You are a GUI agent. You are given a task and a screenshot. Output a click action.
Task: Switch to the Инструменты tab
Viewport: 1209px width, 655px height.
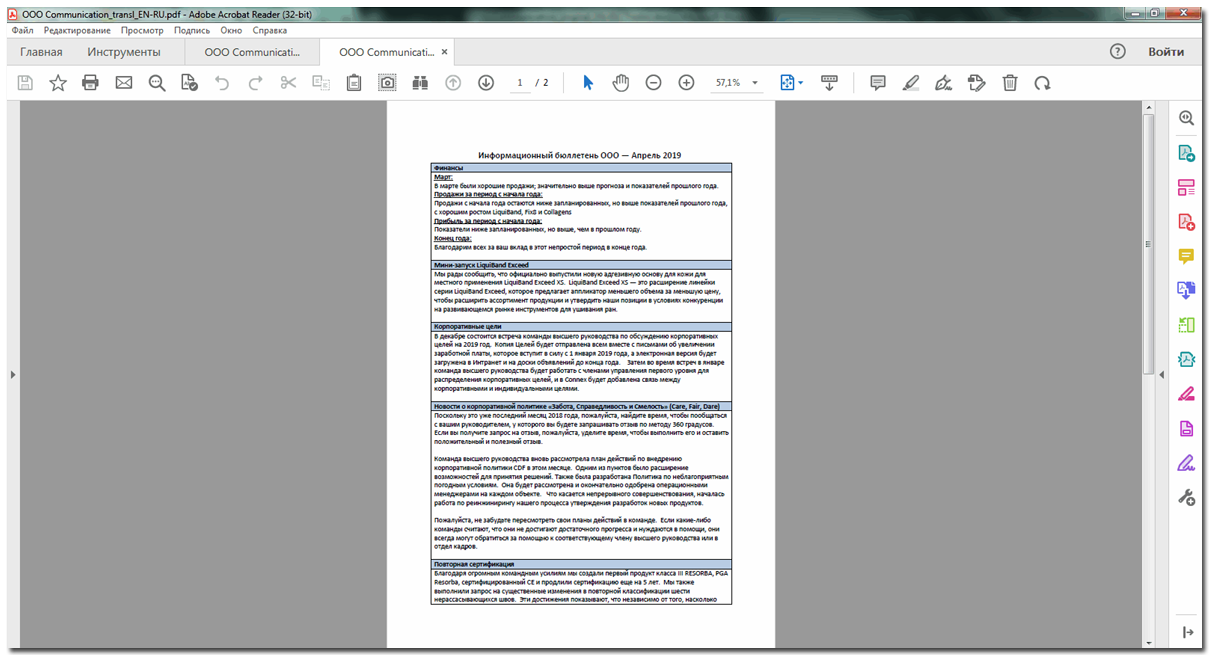click(123, 52)
